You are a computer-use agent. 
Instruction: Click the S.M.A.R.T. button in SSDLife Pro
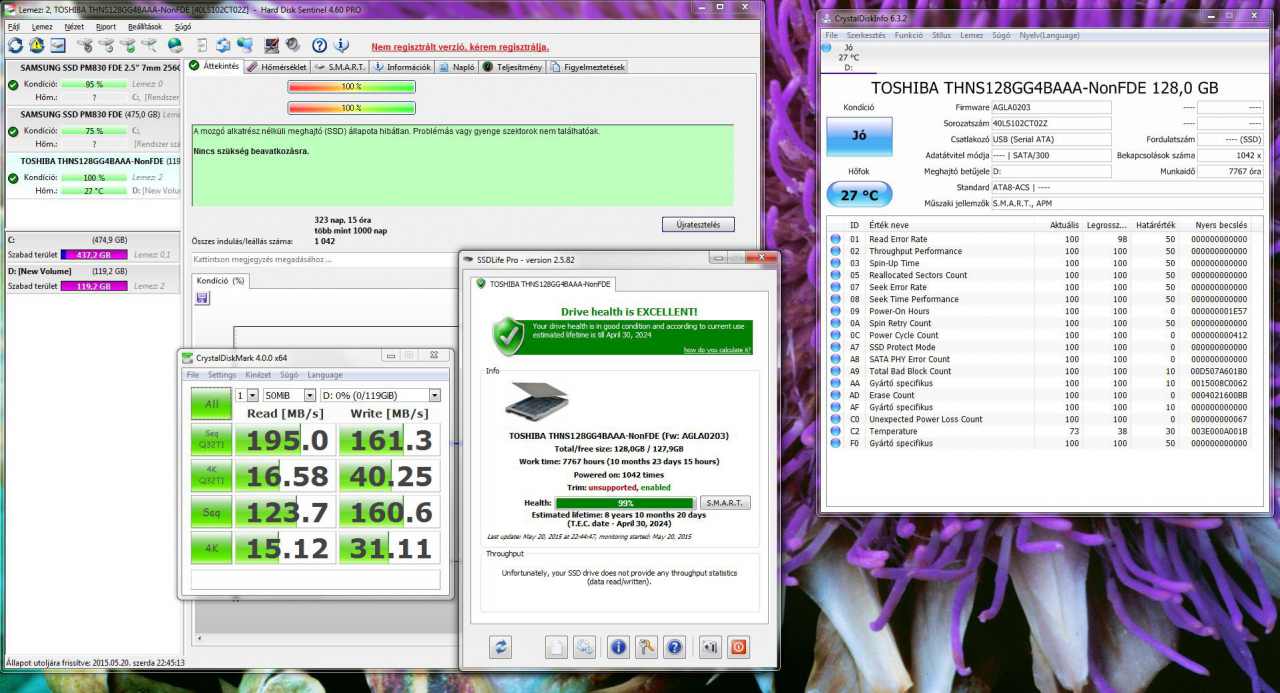725,503
